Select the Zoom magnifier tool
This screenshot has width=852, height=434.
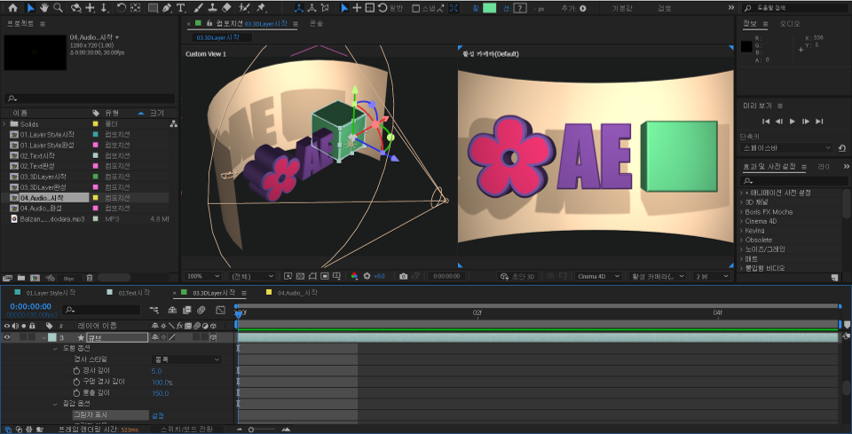pyautogui.click(x=58, y=8)
